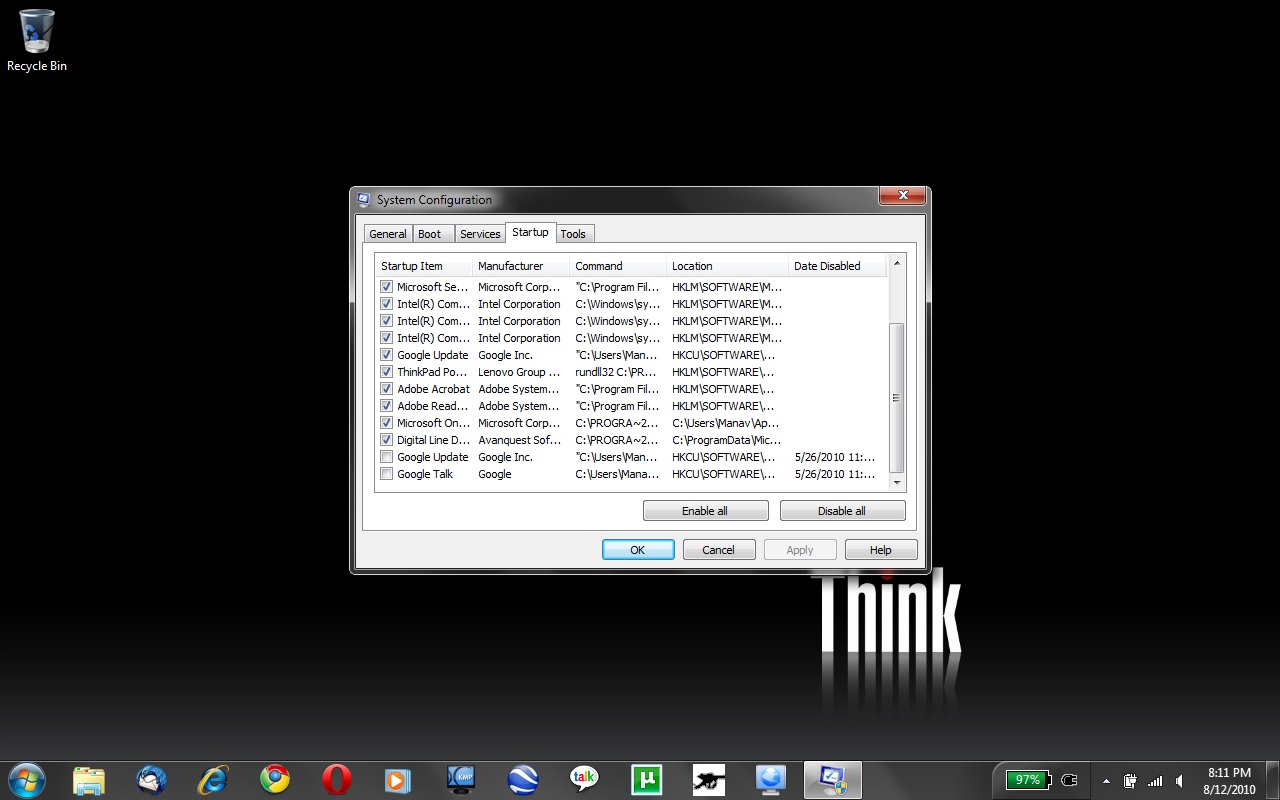Uncheck the Microsoft On... startup item
Viewport: 1280px width, 800px height.
[387, 423]
